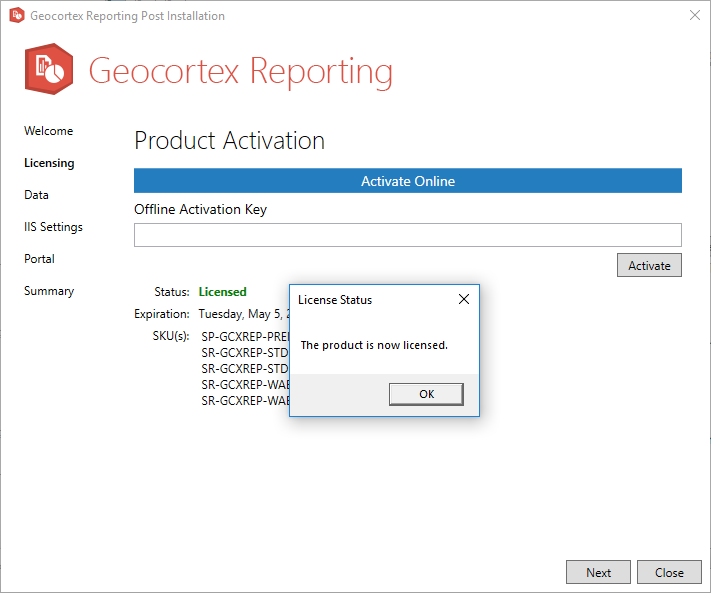Screen dimensions: 711x593
Task: Click into the Offline Activation Key field
Action: coord(407,235)
